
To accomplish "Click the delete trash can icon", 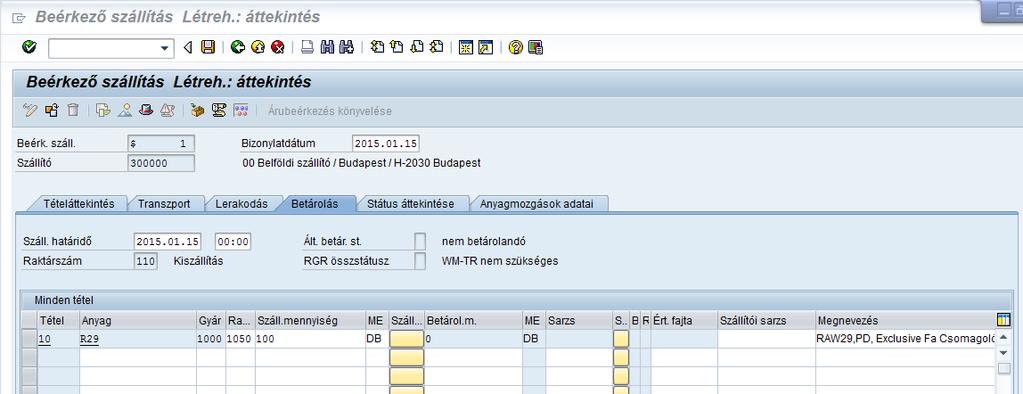I will (73, 110).
